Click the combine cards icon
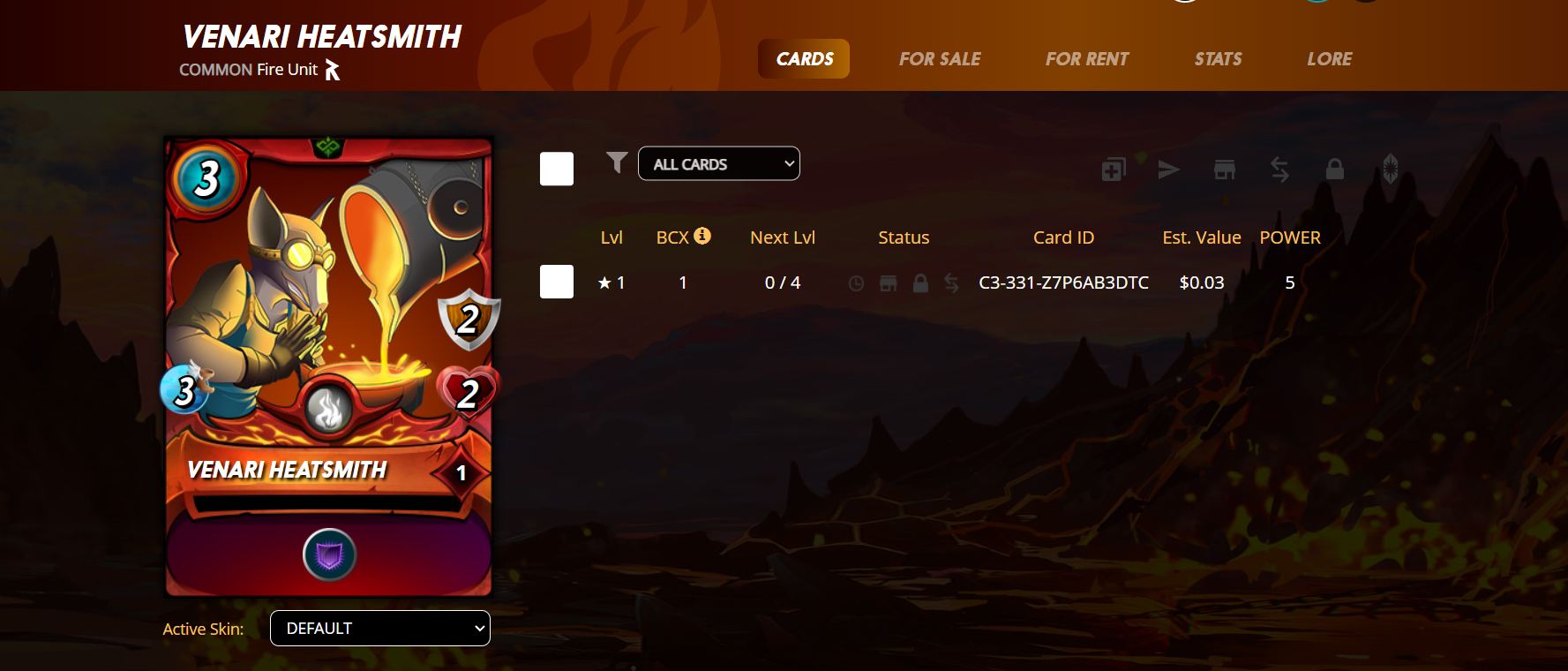 tap(1114, 170)
